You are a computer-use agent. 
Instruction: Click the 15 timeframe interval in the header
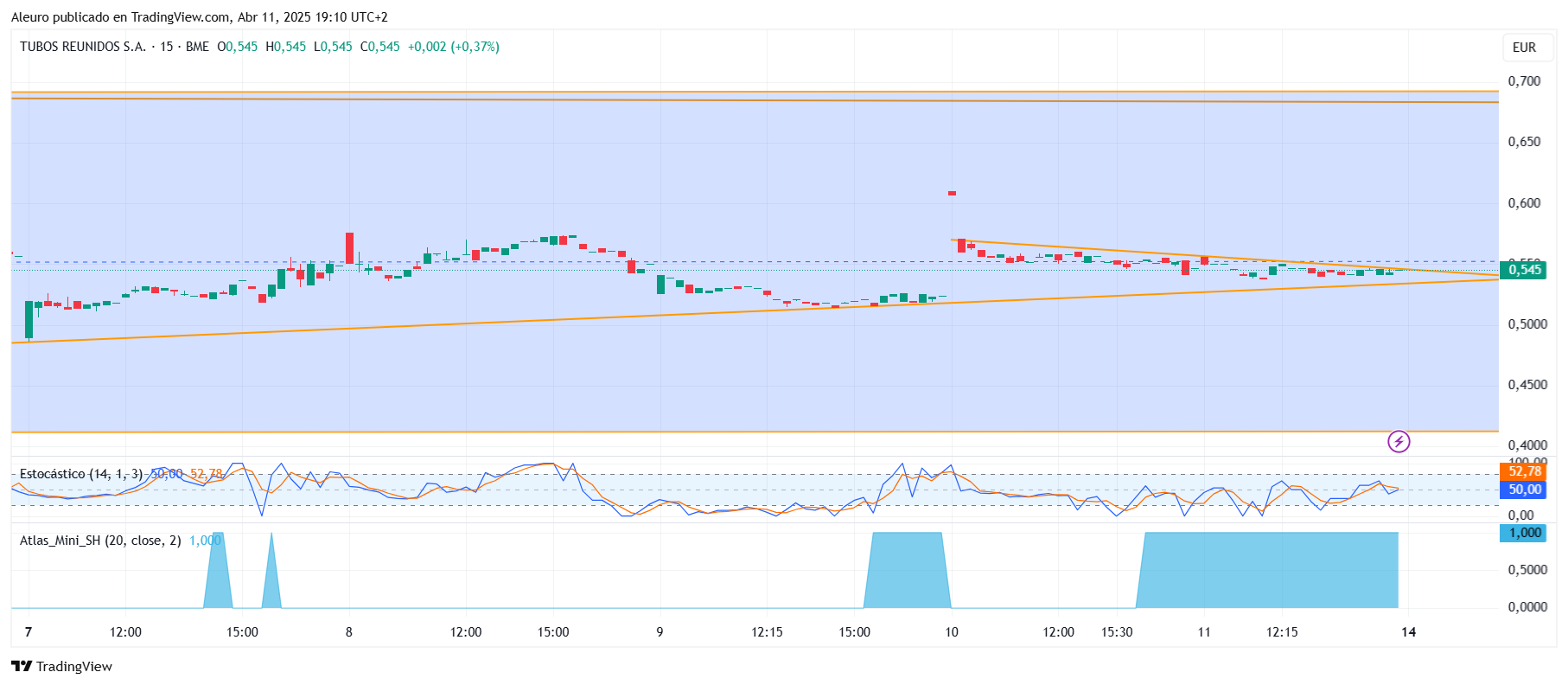[x=166, y=47]
